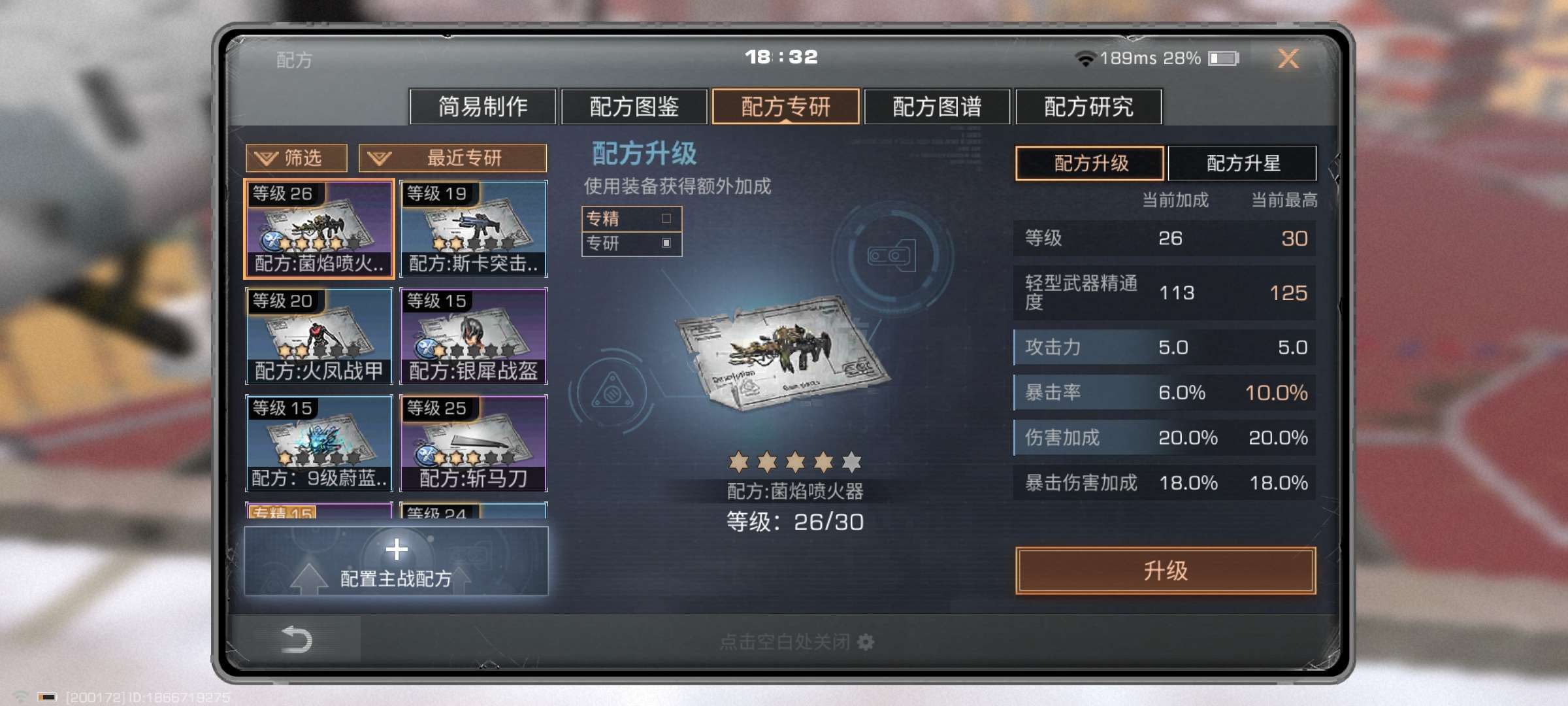1568x706 pixels.
Task: Expand the 最近专研 sort dropdown
Action: [453, 158]
